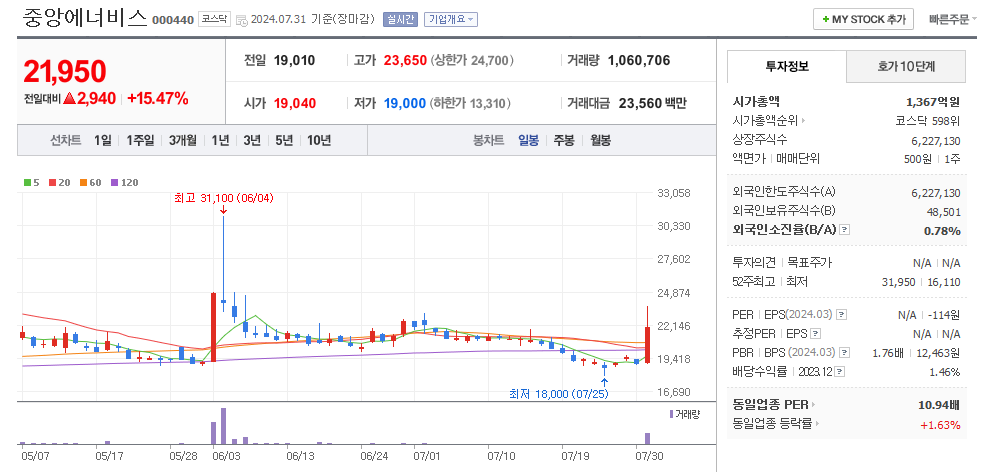Click the 최고 31,100 (06/04) chart marker
The image size is (986, 472).
[224, 198]
